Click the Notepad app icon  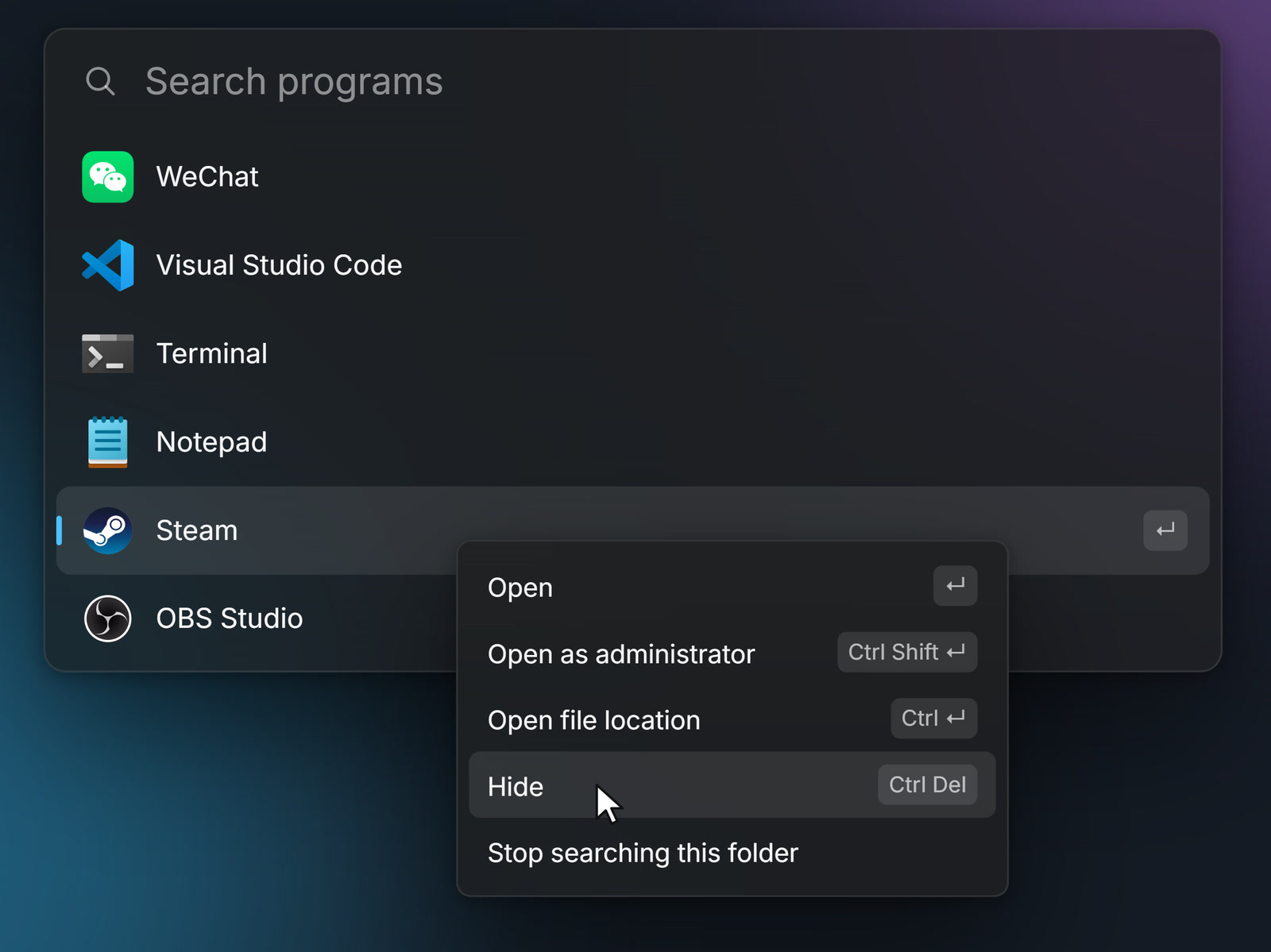coord(108,442)
